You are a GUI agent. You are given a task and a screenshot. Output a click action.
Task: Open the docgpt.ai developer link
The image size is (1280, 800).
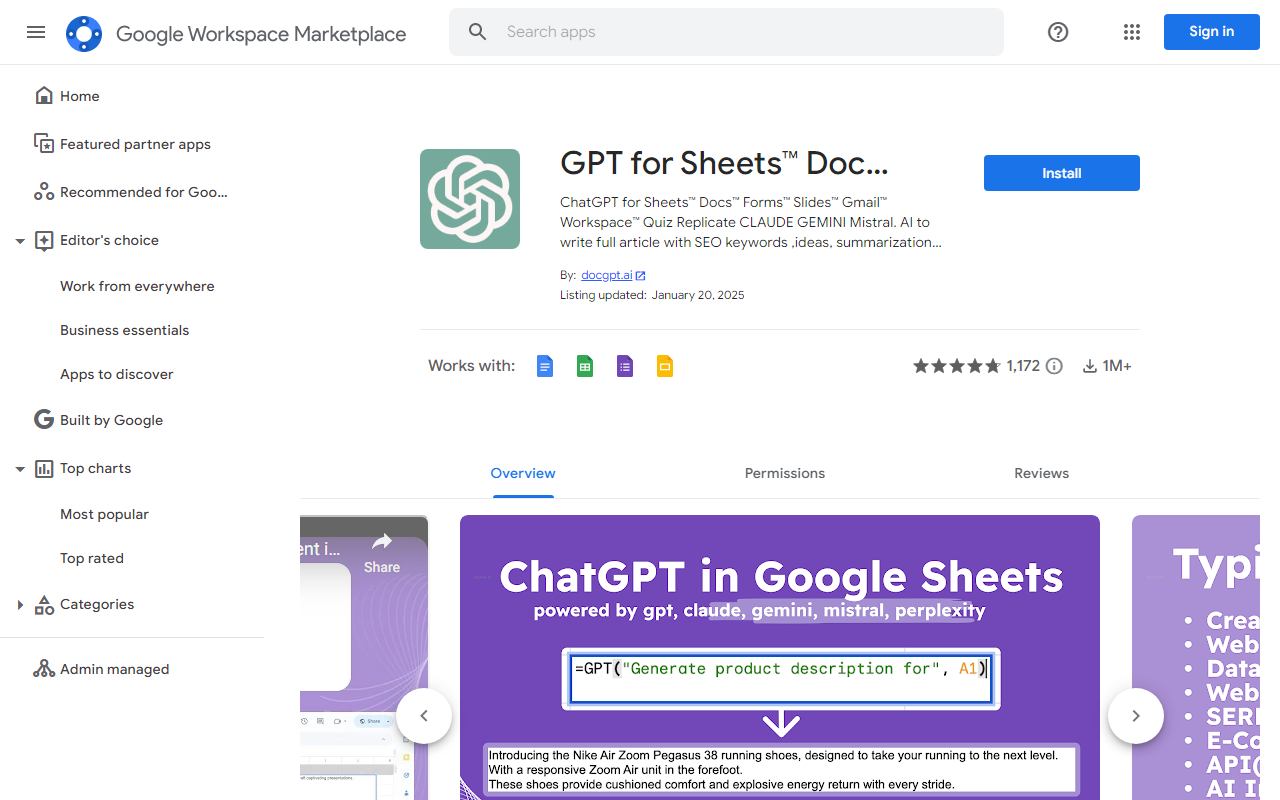coord(607,275)
